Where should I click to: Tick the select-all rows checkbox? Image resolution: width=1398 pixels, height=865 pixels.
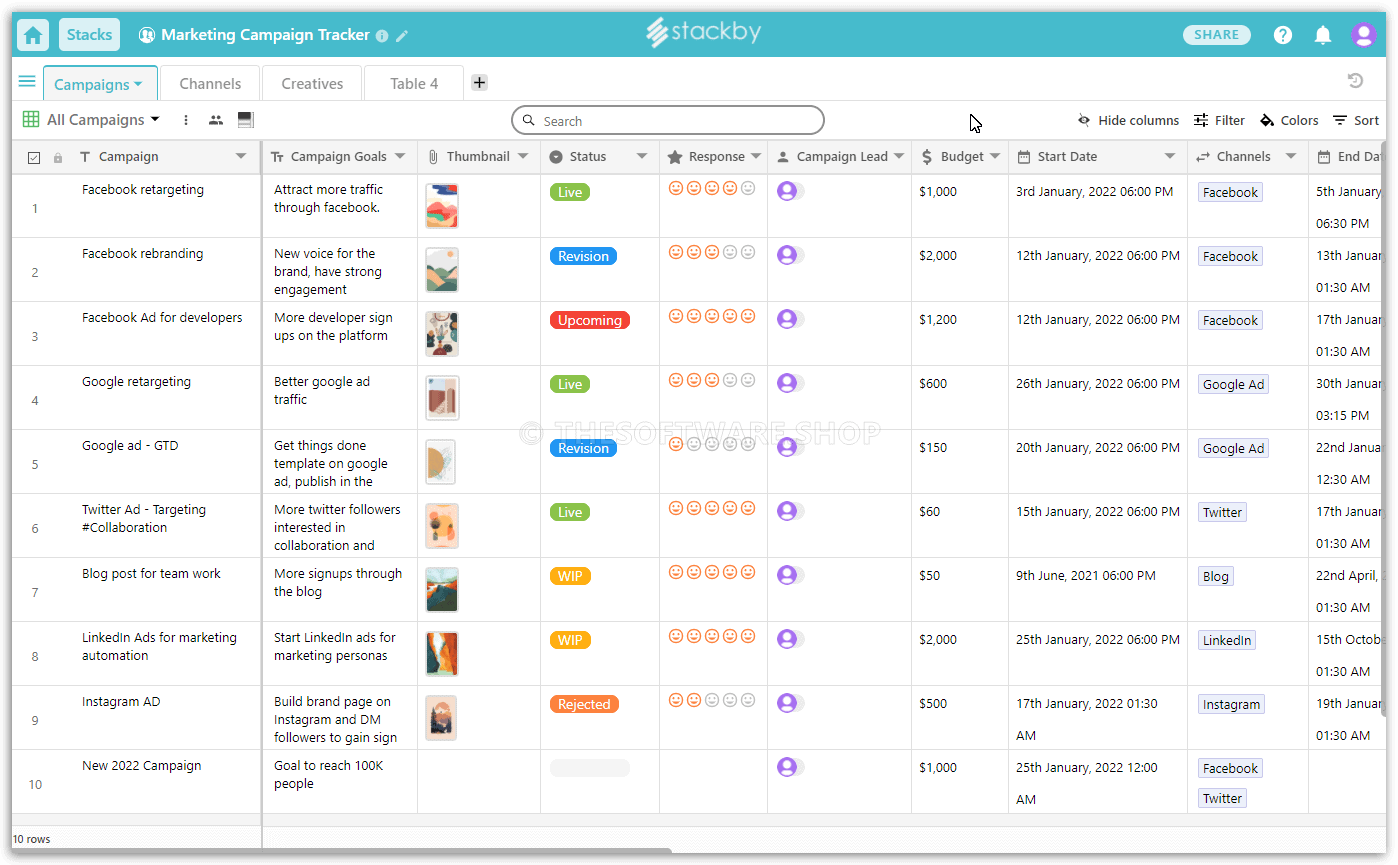click(x=34, y=158)
